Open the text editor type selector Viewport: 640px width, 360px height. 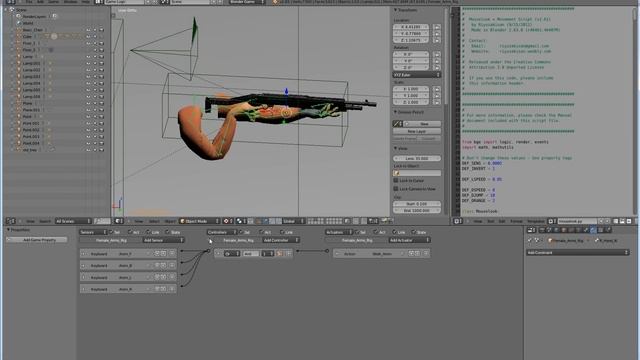pyautogui.click(x=458, y=221)
